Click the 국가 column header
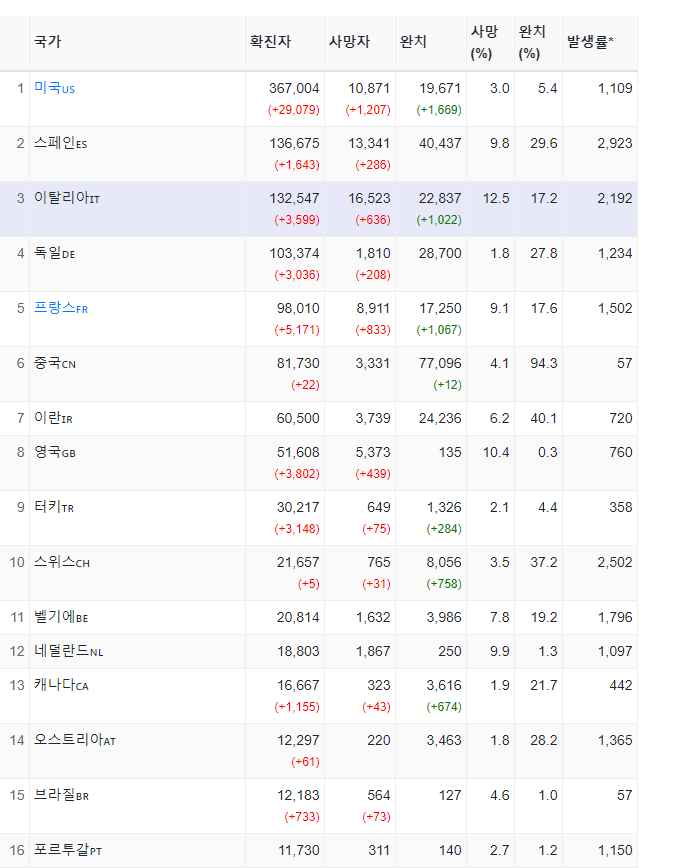This screenshot has height=868, width=694. tap(48, 42)
